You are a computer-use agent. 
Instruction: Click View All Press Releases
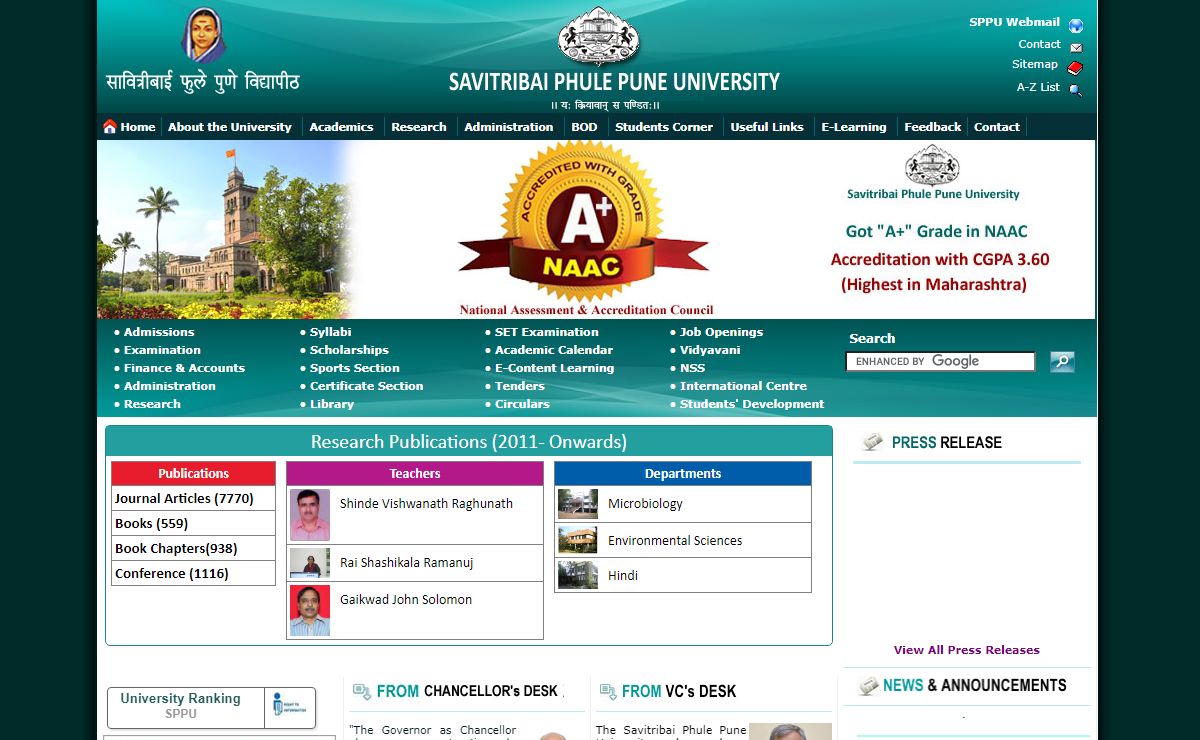tap(966, 650)
